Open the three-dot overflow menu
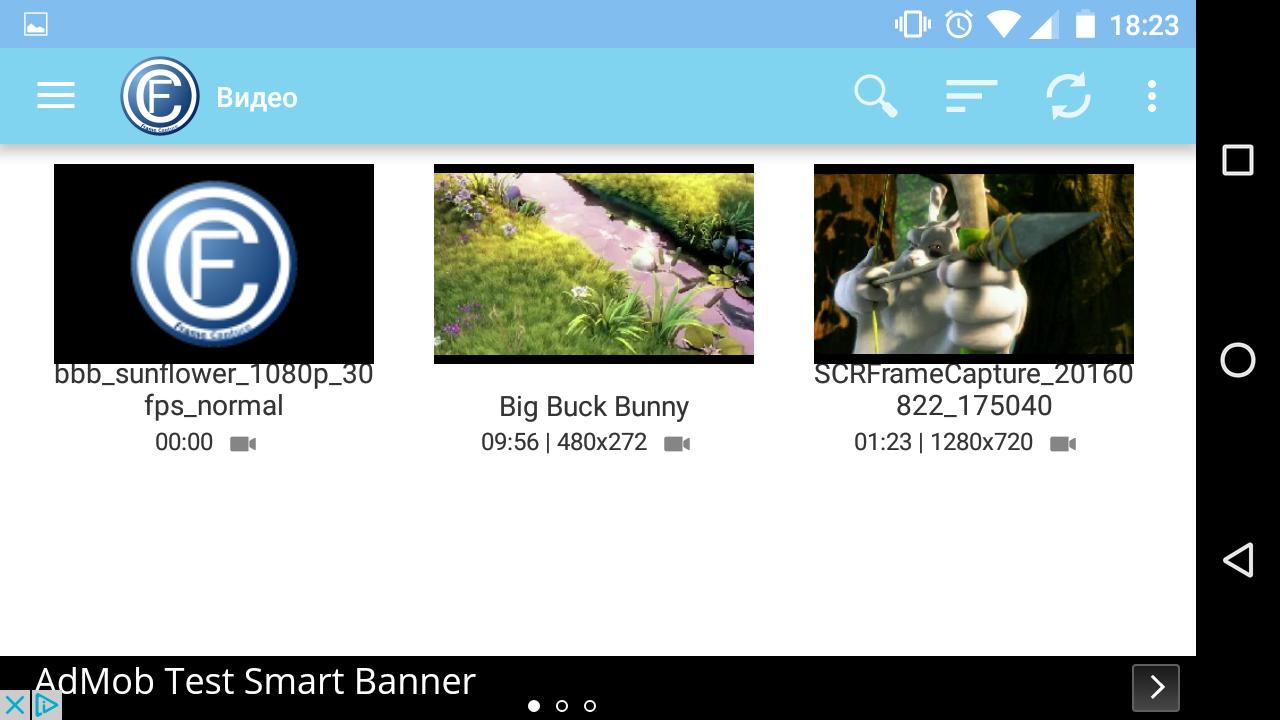This screenshot has width=1280, height=720. click(x=1152, y=96)
